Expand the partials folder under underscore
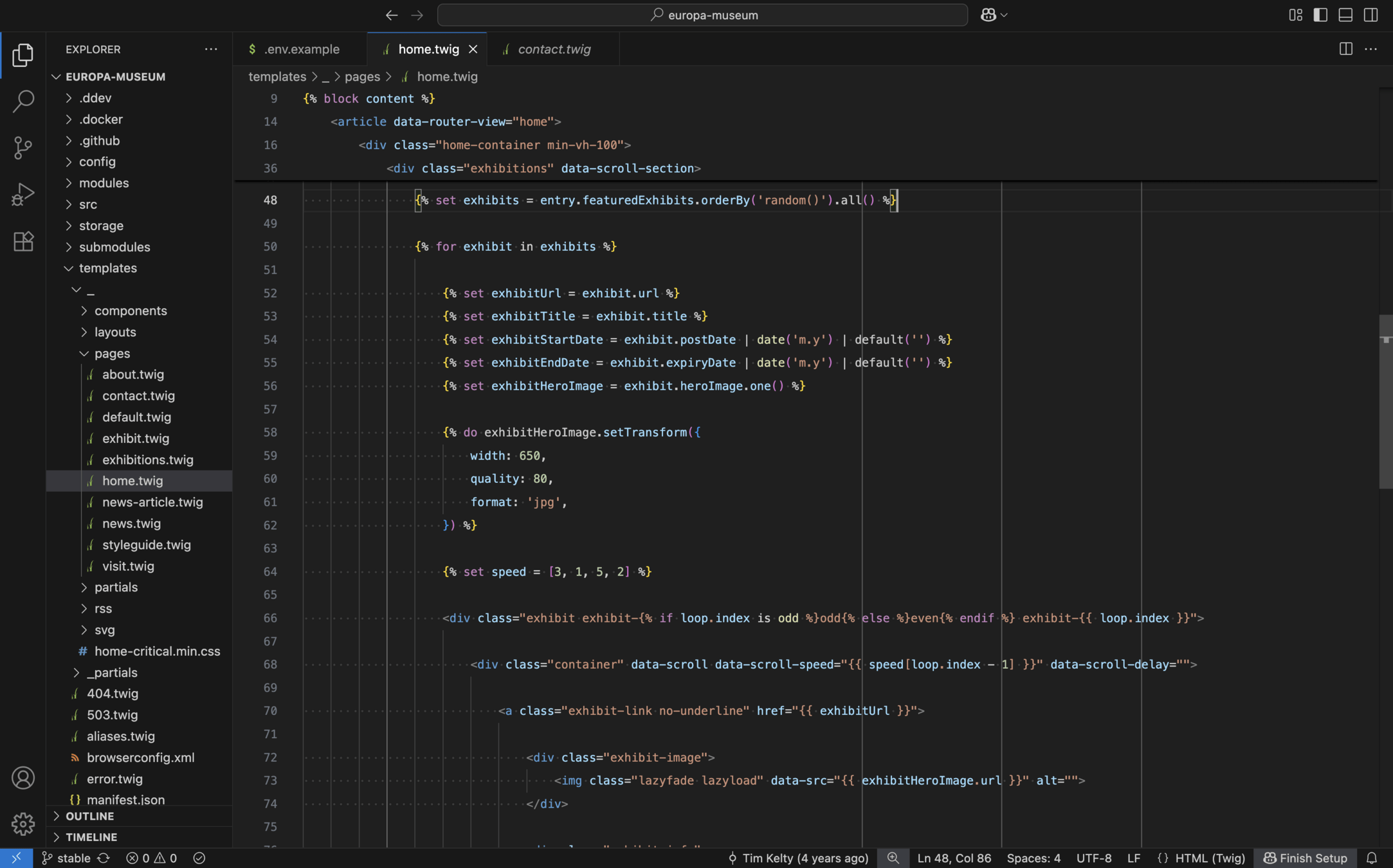1393x868 pixels. [x=116, y=587]
